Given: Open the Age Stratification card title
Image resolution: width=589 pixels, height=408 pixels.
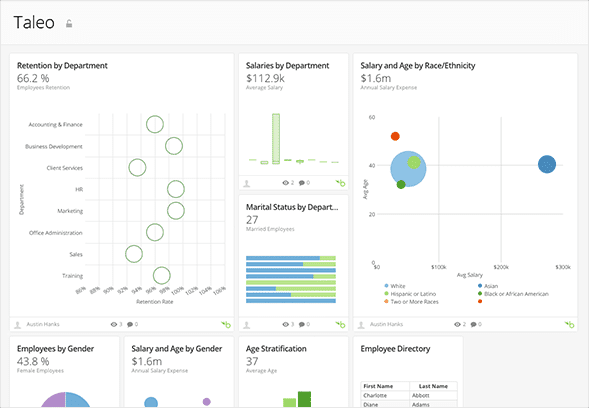Looking at the screenshot, I should (x=276, y=349).
